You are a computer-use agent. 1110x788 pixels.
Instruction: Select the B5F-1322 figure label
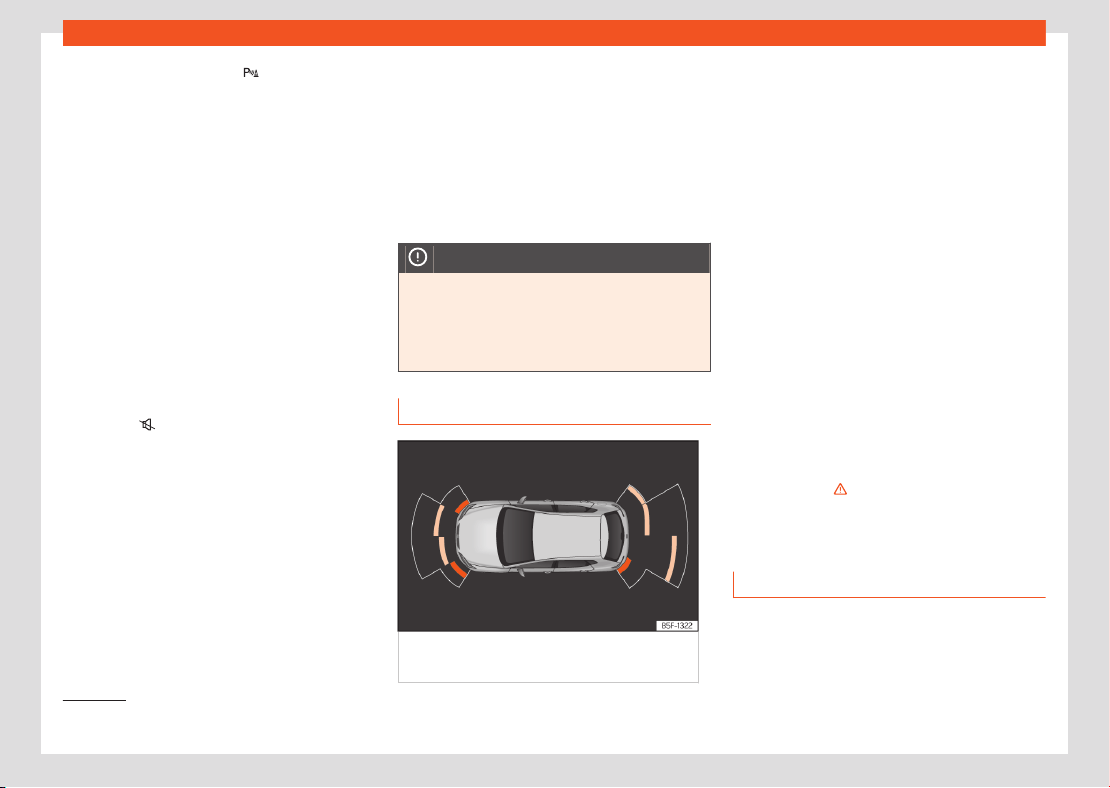677,626
